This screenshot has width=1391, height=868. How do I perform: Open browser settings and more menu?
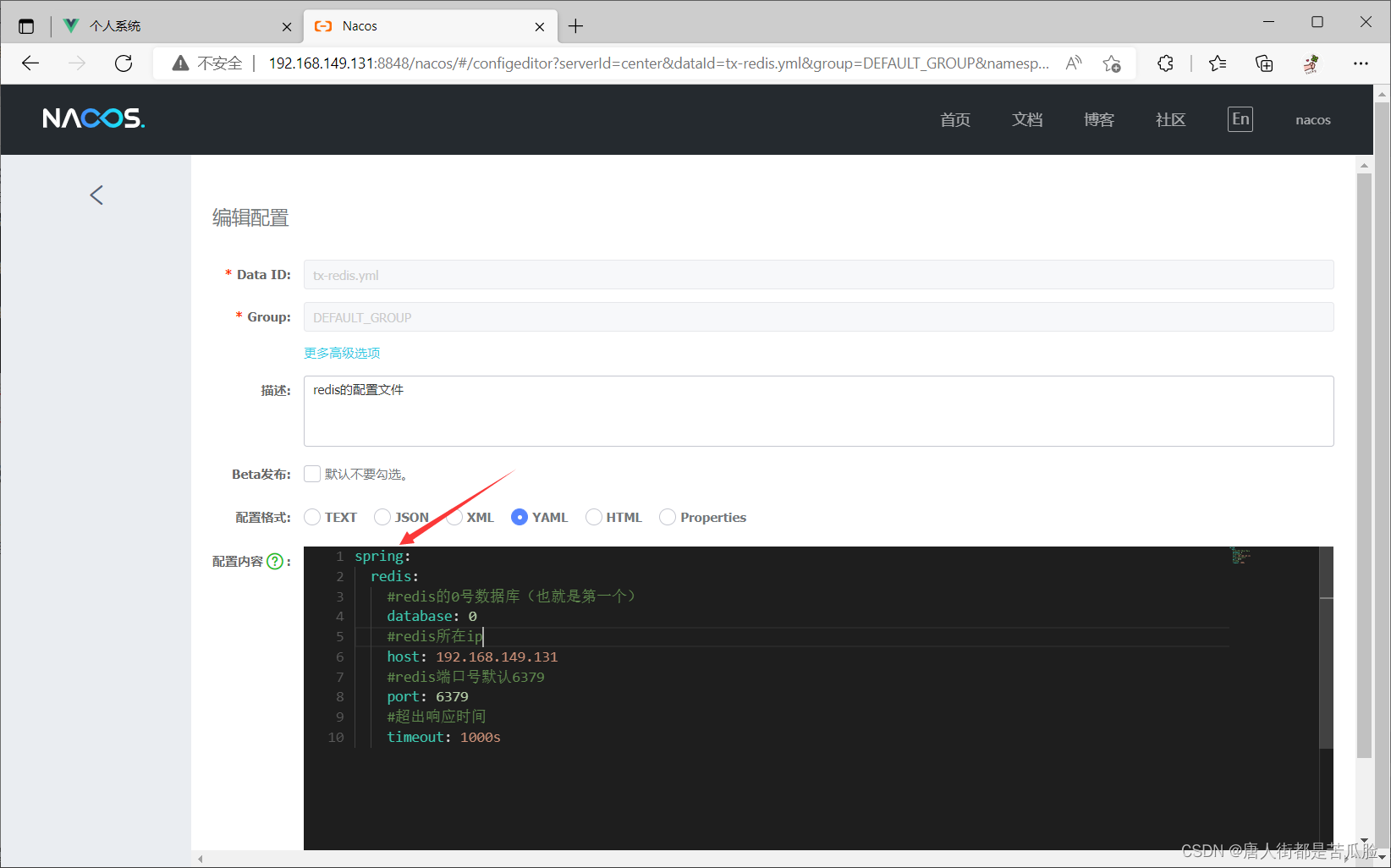pos(1361,63)
